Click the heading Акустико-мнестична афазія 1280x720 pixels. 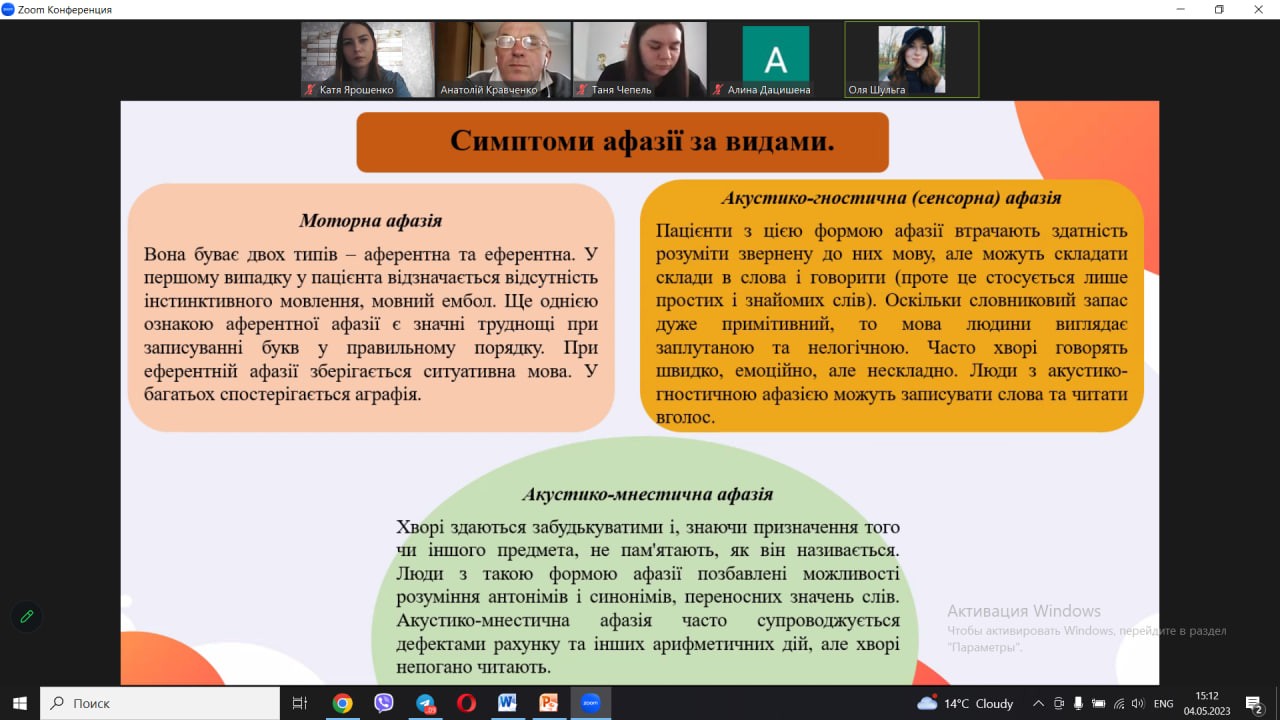pyautogui.click(x=647, y=494)
